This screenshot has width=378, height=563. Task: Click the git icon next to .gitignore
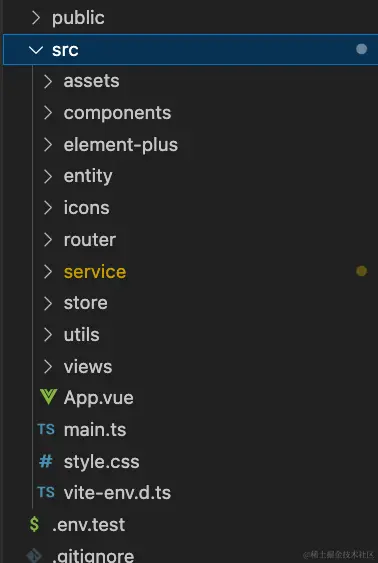[34, 556]
